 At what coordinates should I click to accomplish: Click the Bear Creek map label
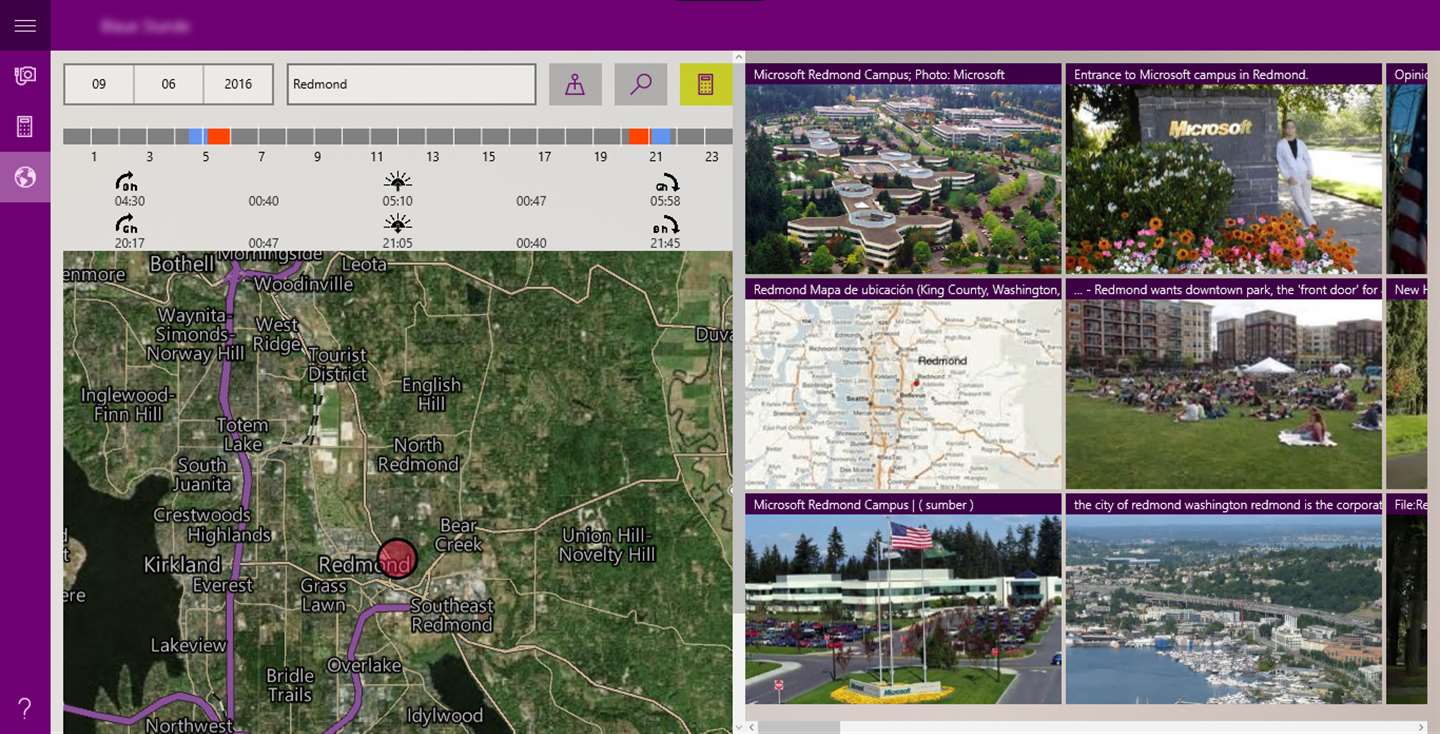[459, 535]
